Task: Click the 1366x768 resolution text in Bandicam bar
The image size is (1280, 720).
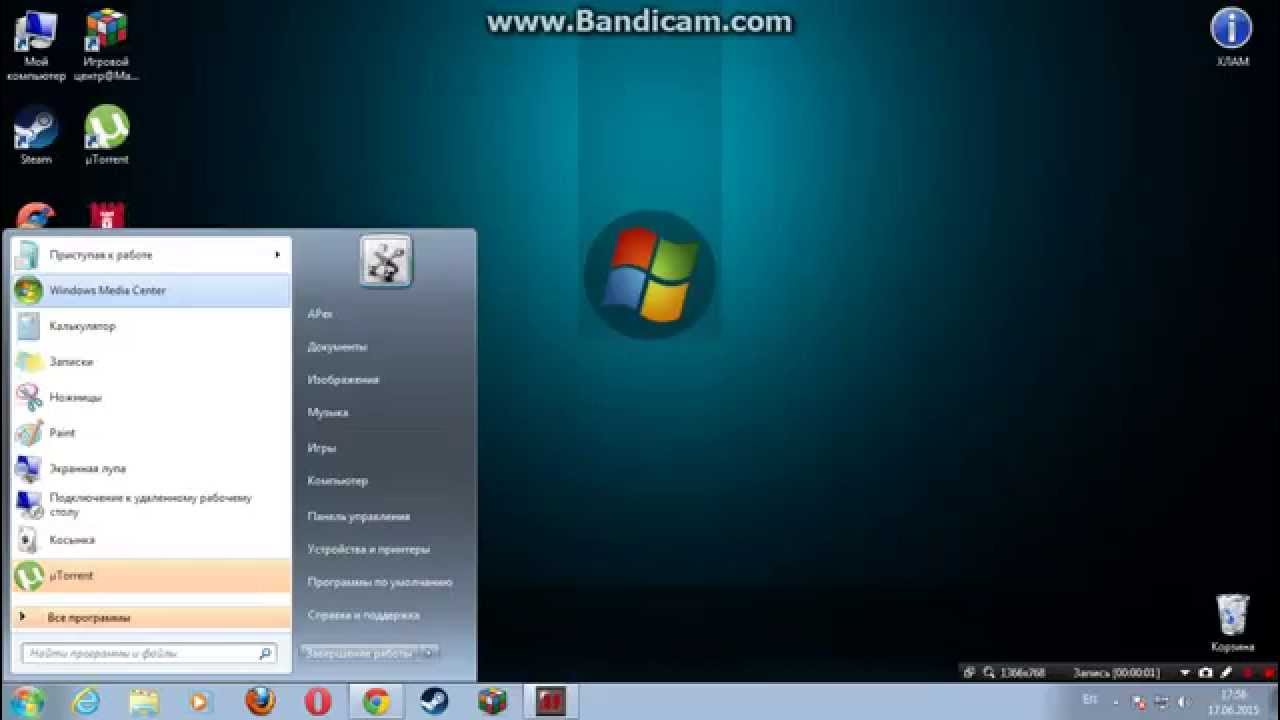Action: [x=1022, y=673]
